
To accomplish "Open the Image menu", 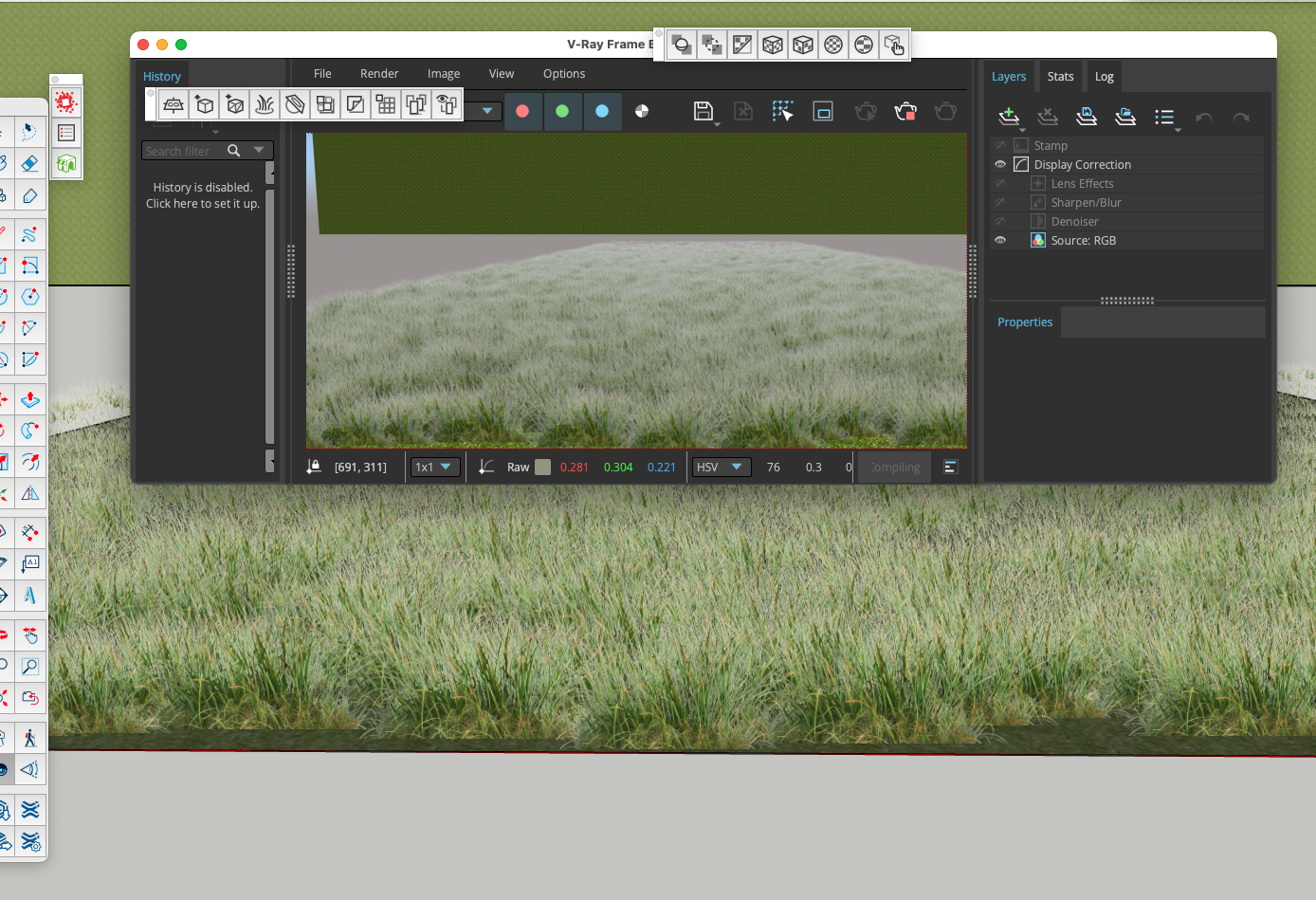I will coord(444,73).
